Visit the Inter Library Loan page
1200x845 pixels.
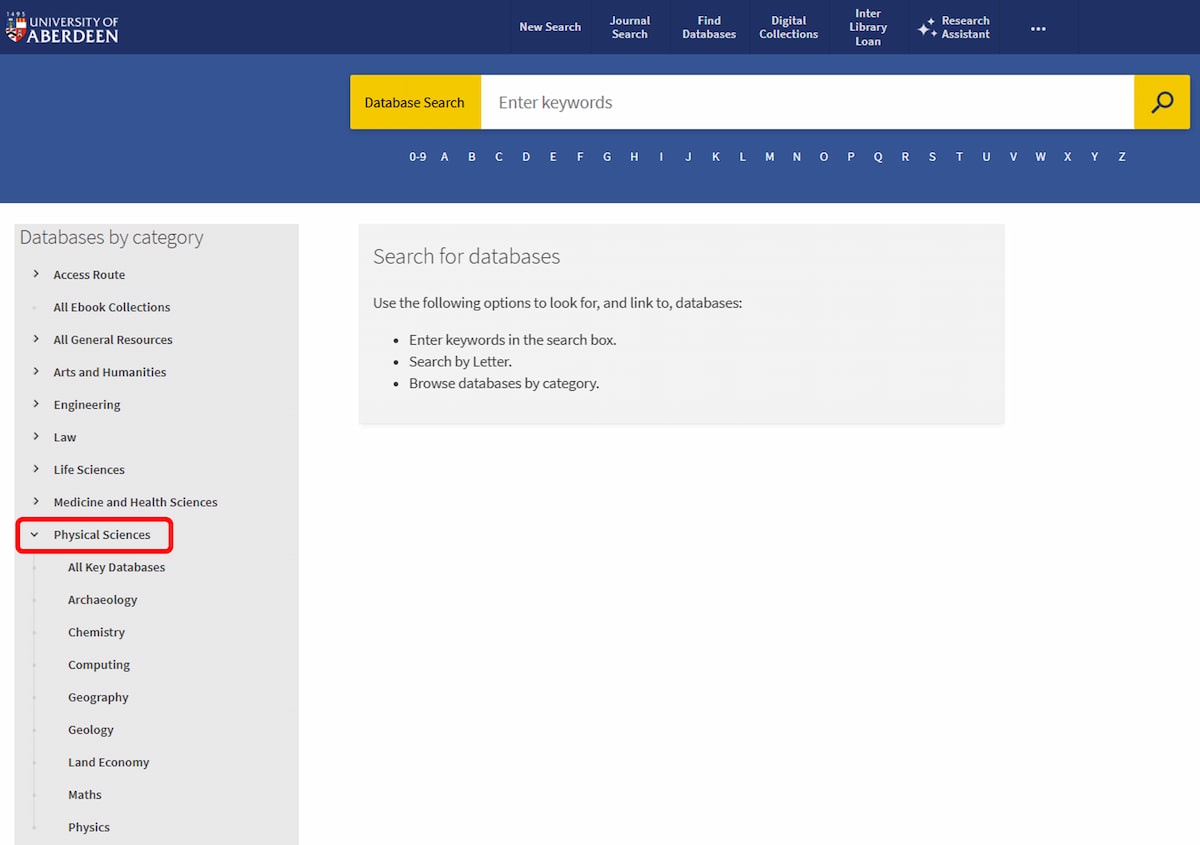click(867, 27)
